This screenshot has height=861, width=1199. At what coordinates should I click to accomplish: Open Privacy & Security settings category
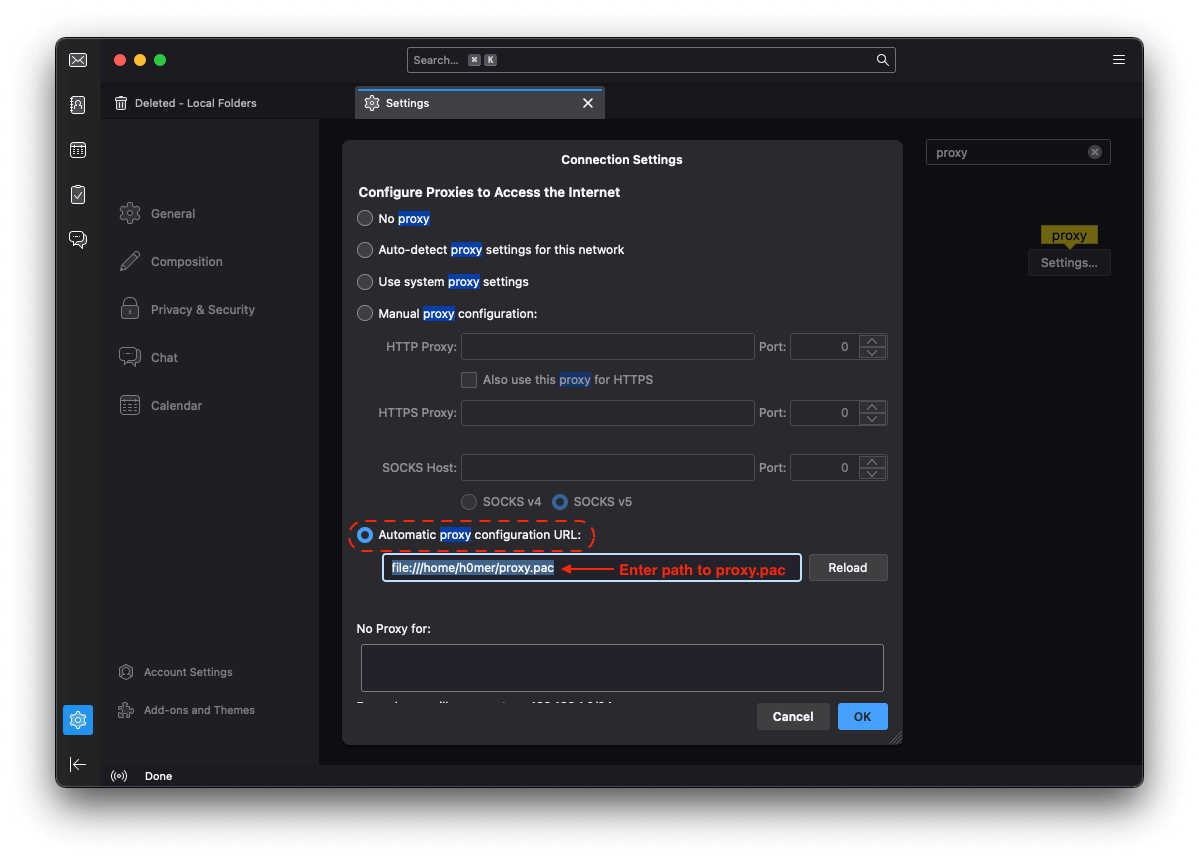tap(202, 310)
